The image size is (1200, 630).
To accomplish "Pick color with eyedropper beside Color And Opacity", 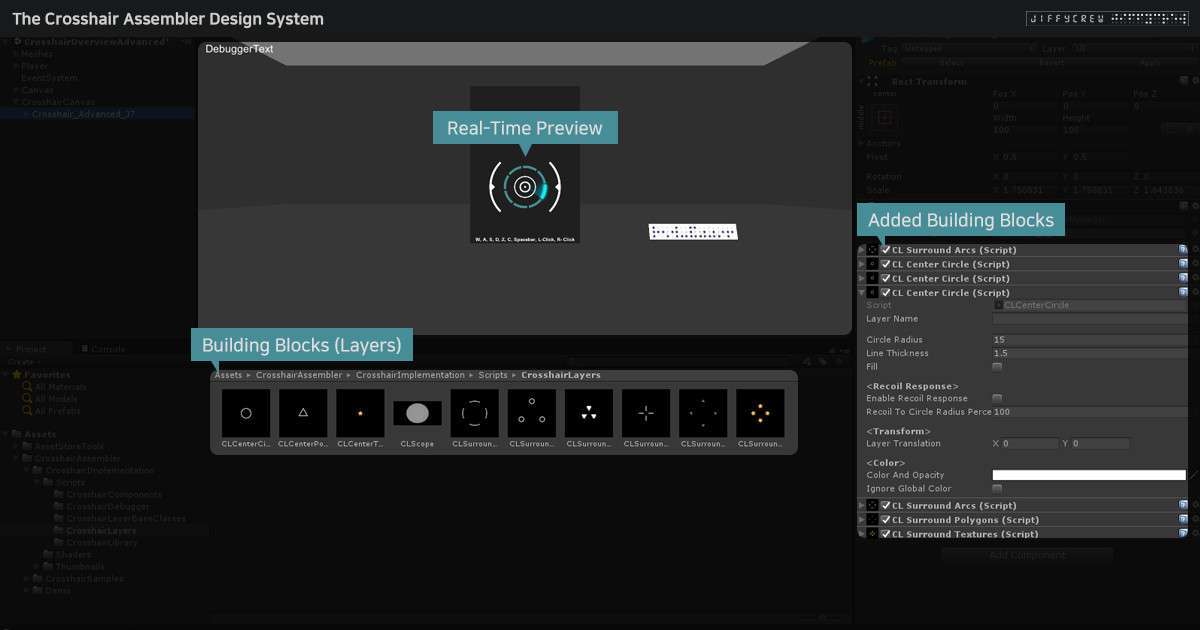I will click(x=1193, y=475).
